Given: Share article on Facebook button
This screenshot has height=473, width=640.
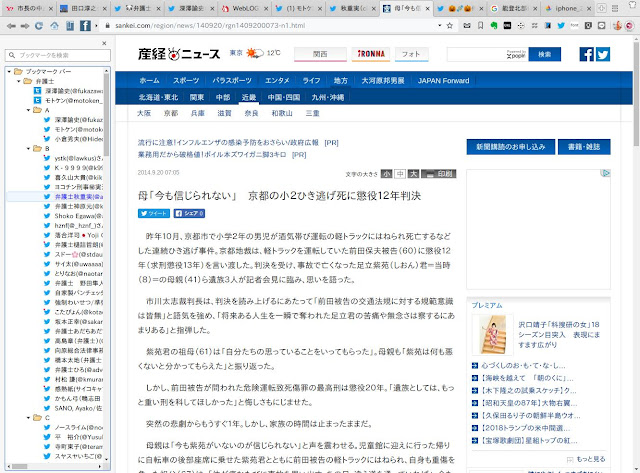Looking at the screenshot, I should click(x=189, y=213).
